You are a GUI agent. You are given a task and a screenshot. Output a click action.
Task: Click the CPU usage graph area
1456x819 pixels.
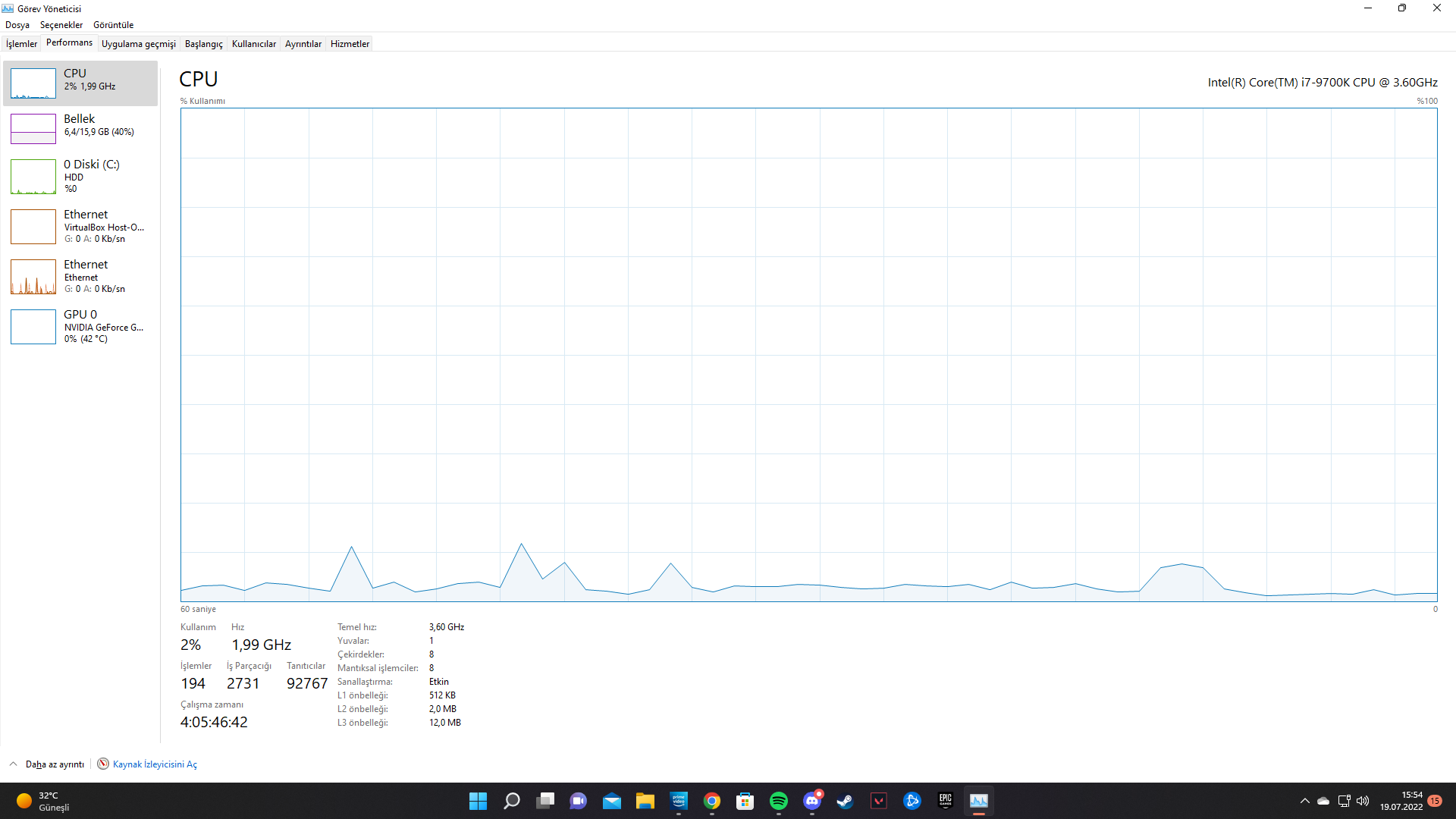click(808, 355)
